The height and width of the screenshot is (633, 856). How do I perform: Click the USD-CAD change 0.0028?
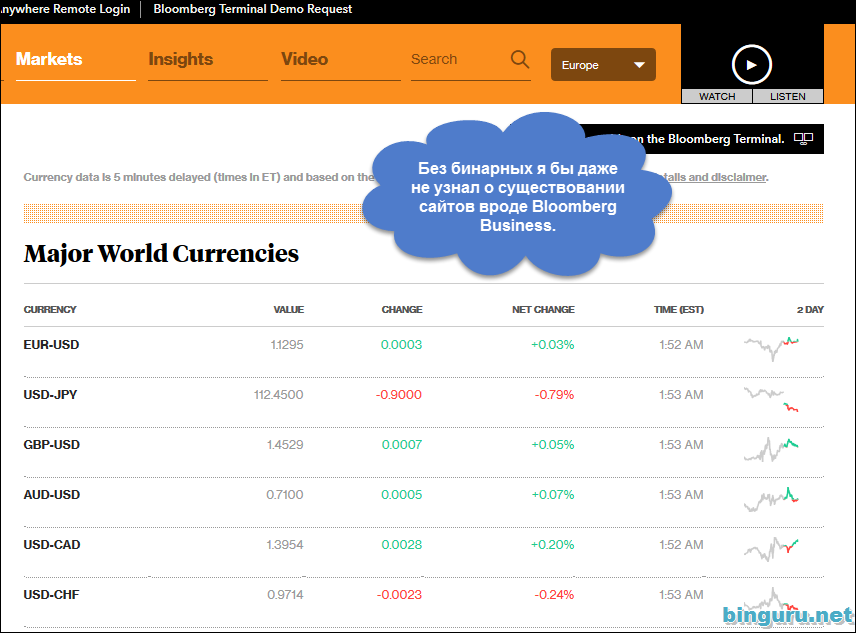[x=401, y=545]
